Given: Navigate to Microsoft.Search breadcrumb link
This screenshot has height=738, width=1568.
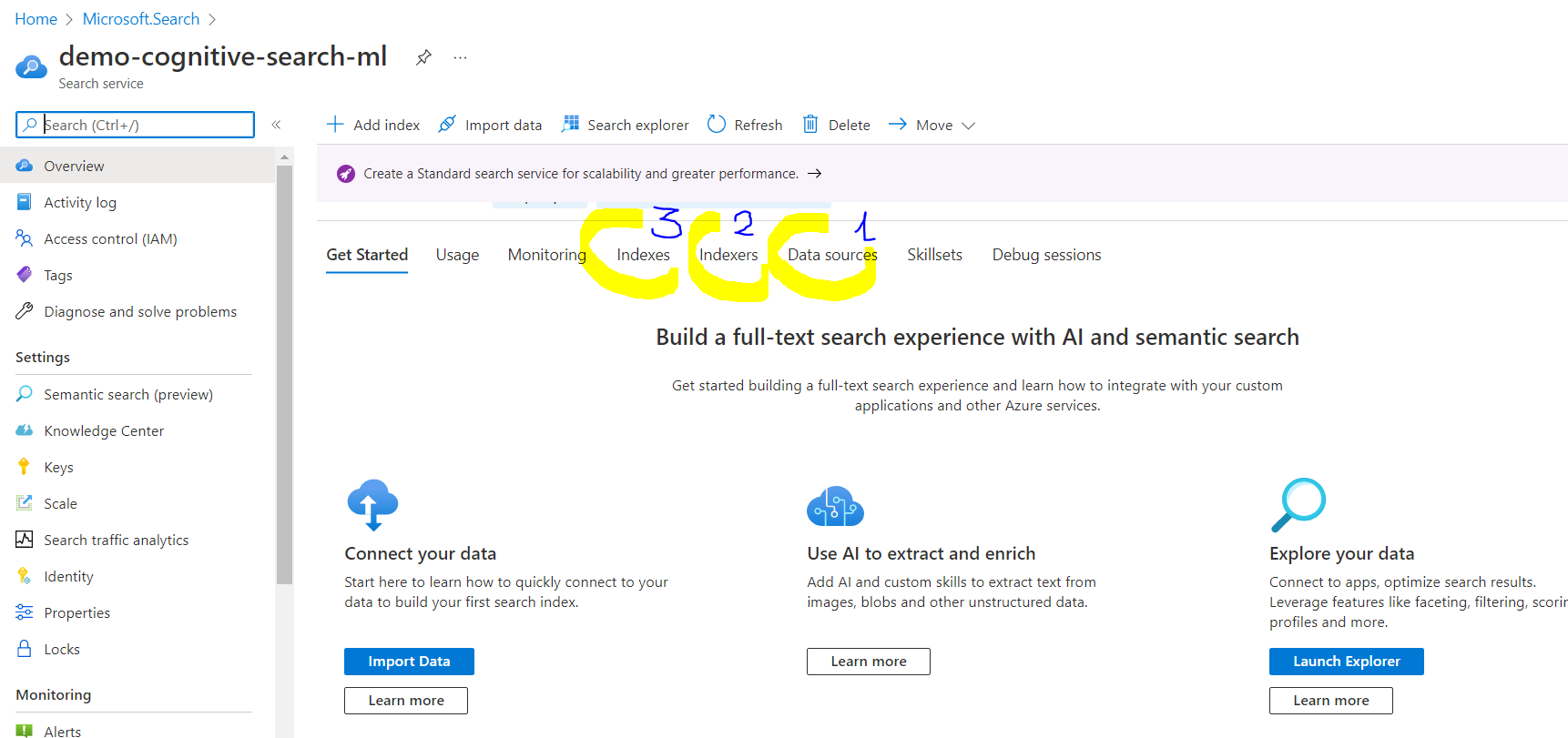Looking at the screenshot, I should (x=141, y=19).
